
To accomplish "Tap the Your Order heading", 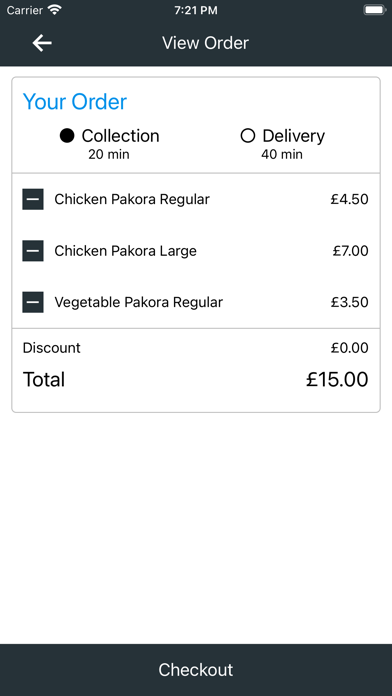I will click(75, 102).
